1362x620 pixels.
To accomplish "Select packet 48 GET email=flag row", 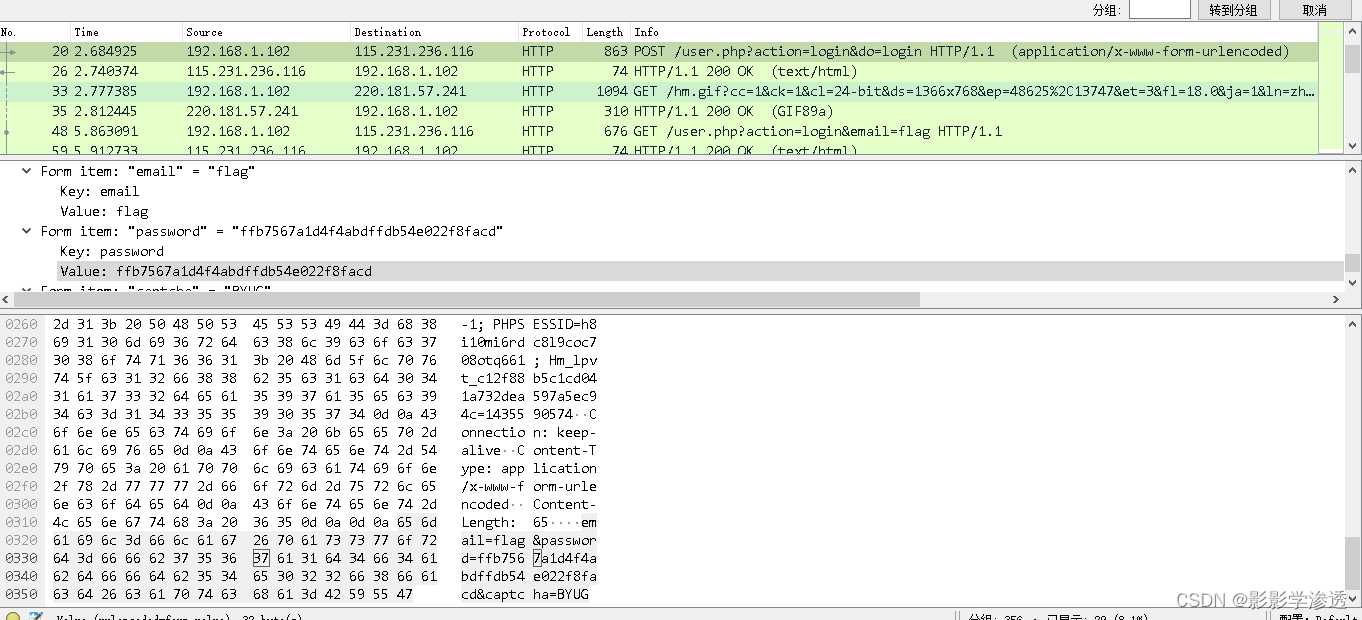I will point(659,131).
